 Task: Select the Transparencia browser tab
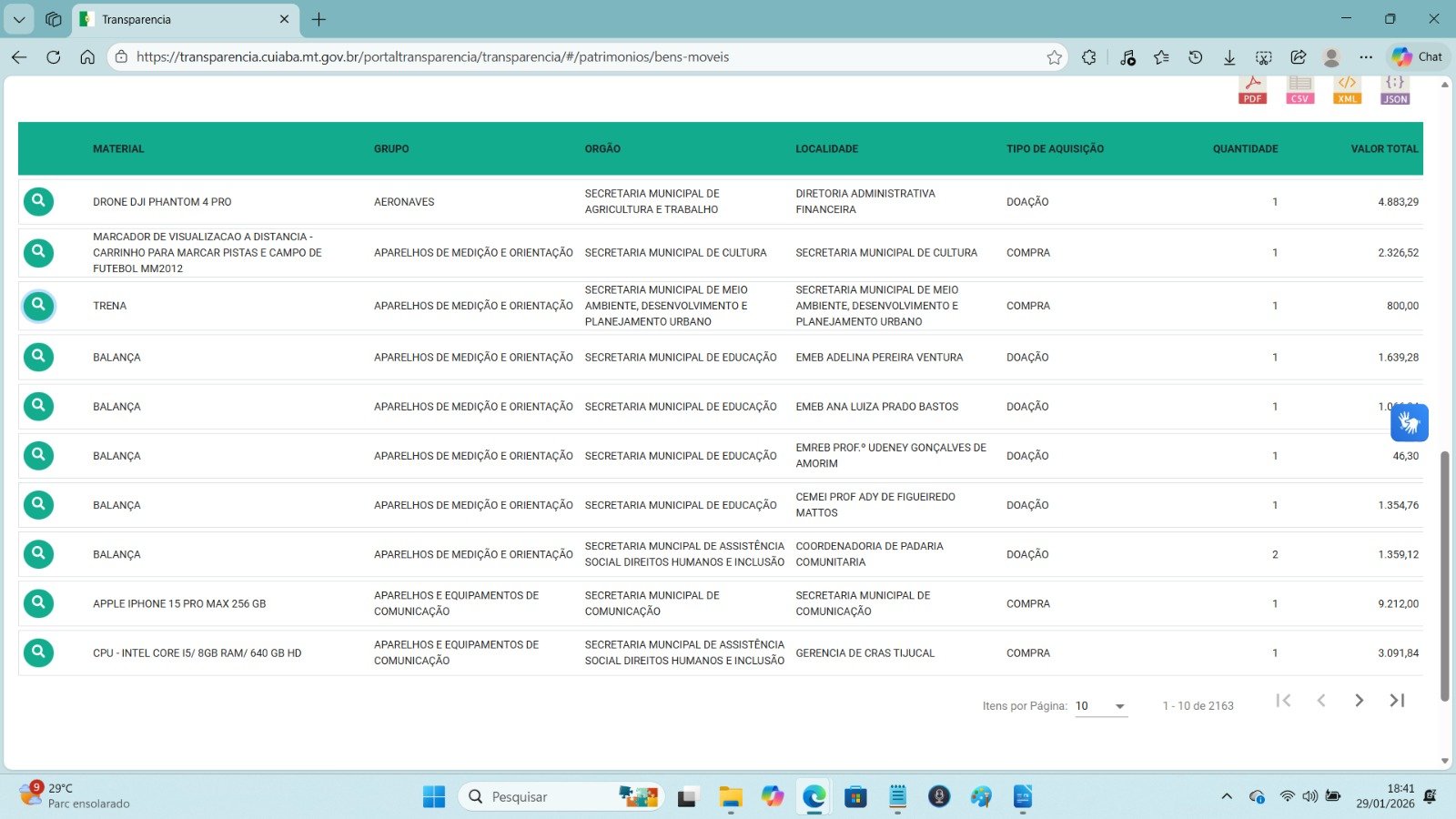[x=186, y=19]
